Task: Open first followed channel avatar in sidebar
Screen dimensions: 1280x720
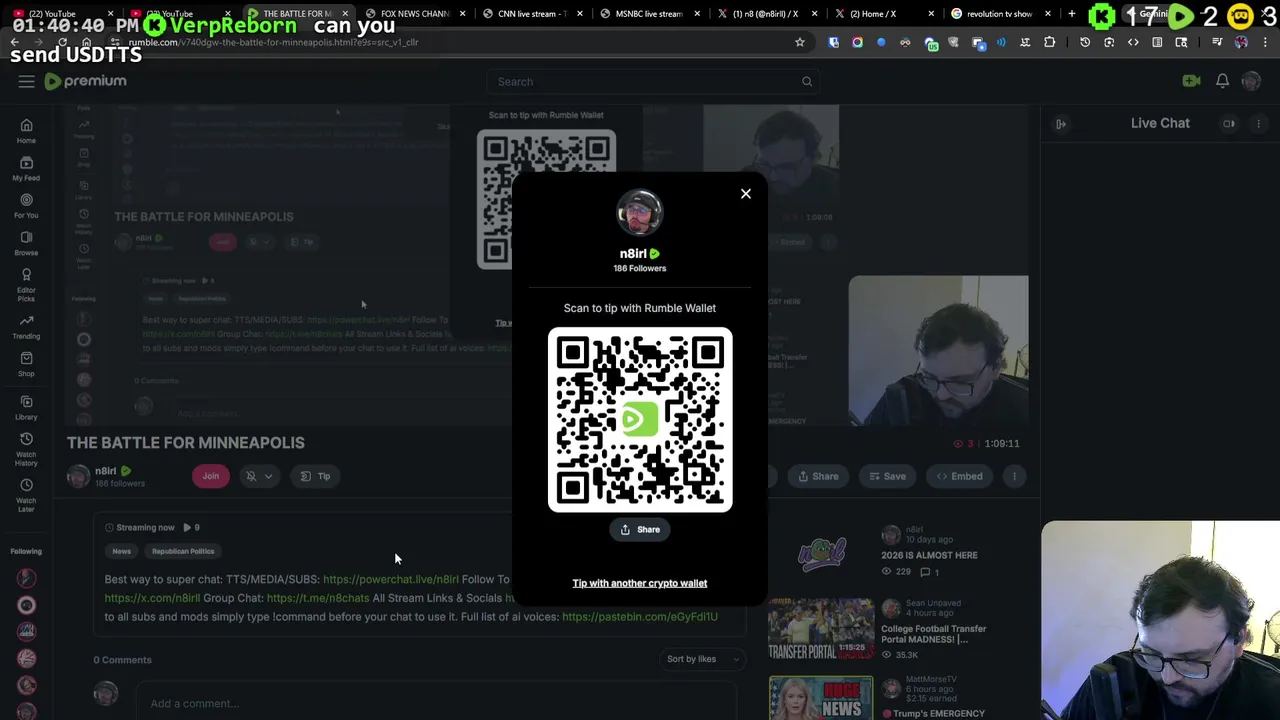Action: (26, 578)
